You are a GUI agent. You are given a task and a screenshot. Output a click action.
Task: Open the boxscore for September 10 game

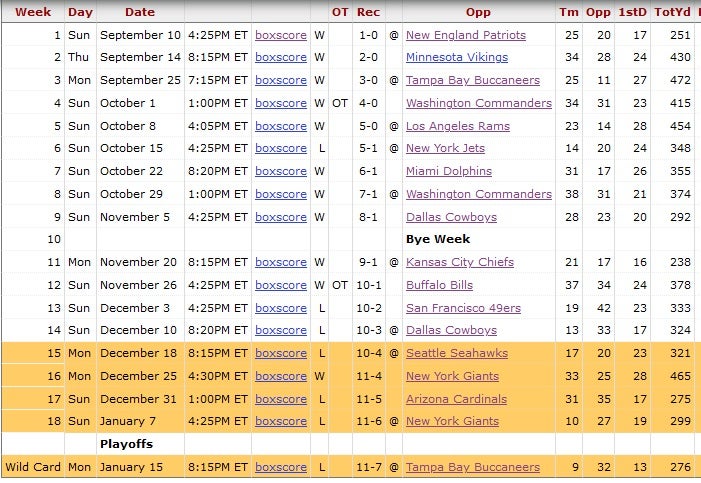[281, 35]
